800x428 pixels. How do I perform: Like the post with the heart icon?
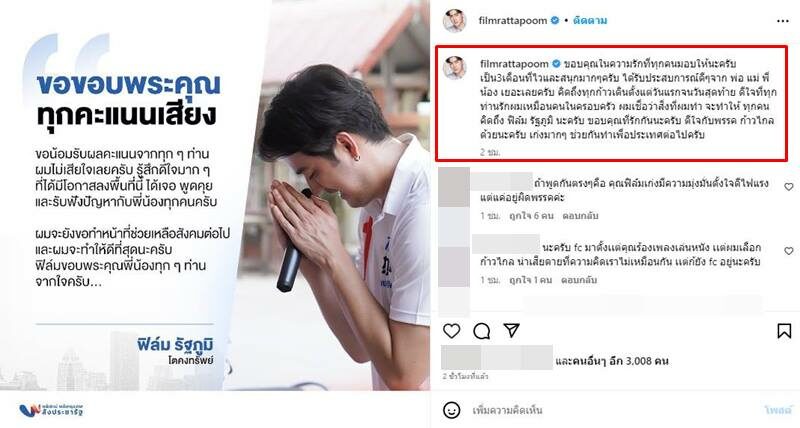click(451, 331)
